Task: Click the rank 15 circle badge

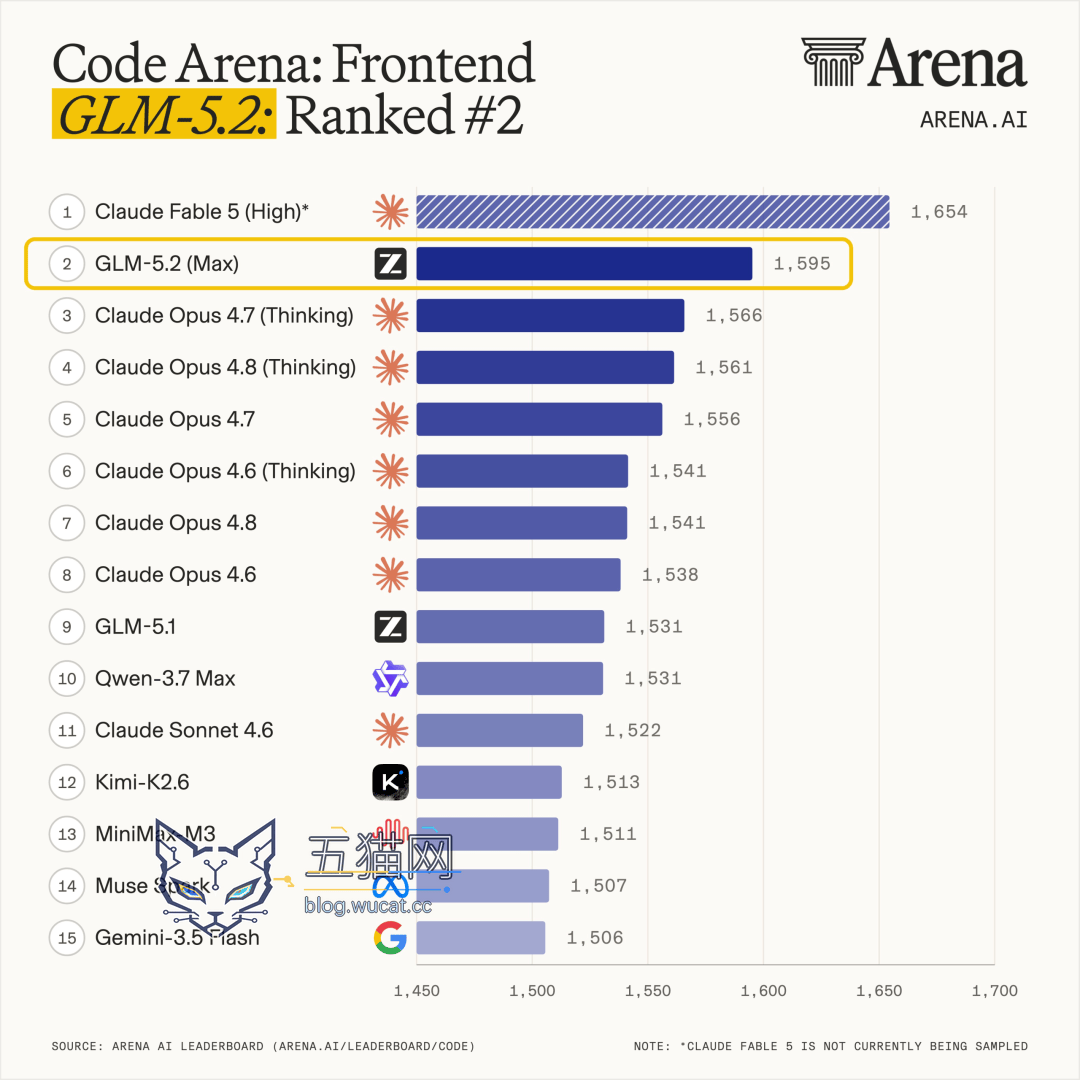Action: [x=67, y=938]
